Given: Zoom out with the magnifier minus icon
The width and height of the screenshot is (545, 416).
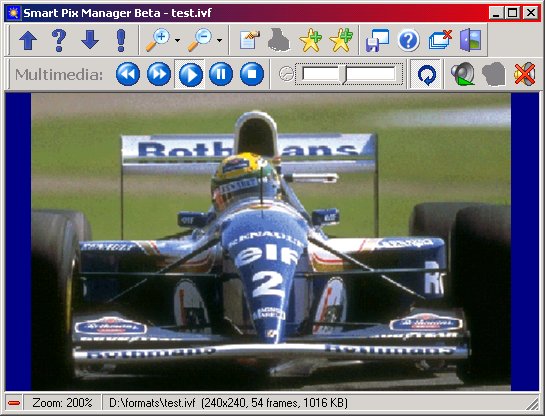Looking at the screenshot, I should point(200,40).
